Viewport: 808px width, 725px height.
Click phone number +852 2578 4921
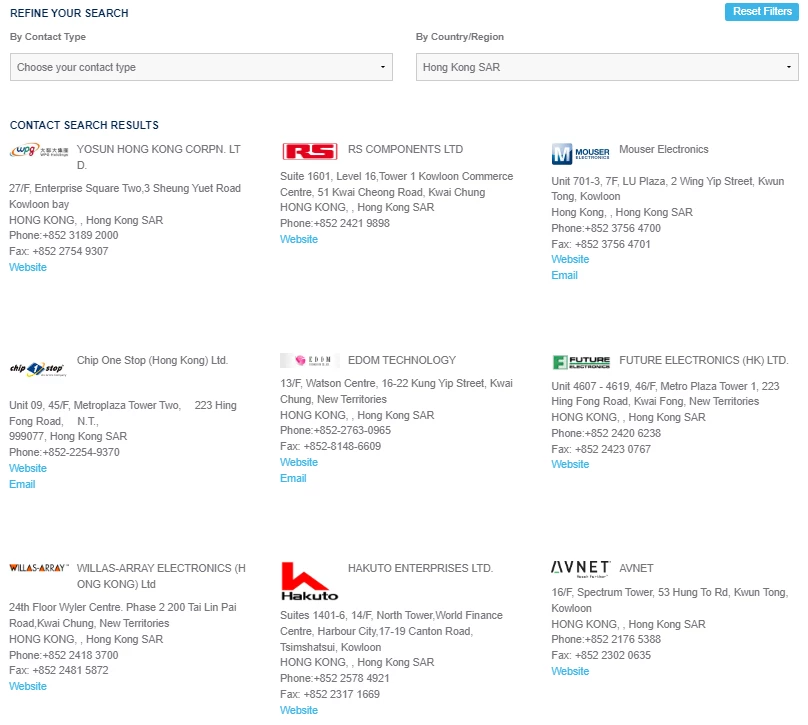352,679
